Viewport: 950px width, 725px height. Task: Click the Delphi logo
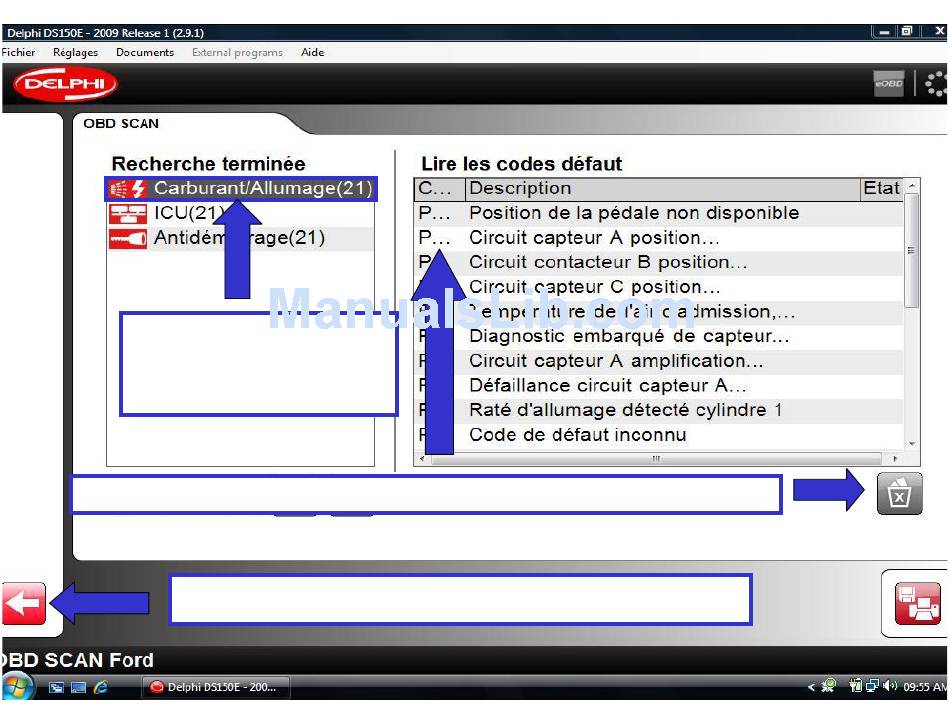pos(65,84)
